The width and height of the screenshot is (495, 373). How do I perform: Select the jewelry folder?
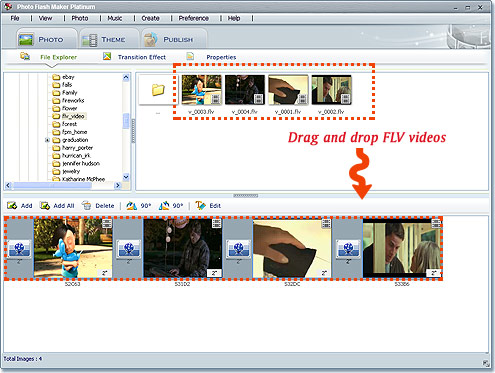[71, 171]
